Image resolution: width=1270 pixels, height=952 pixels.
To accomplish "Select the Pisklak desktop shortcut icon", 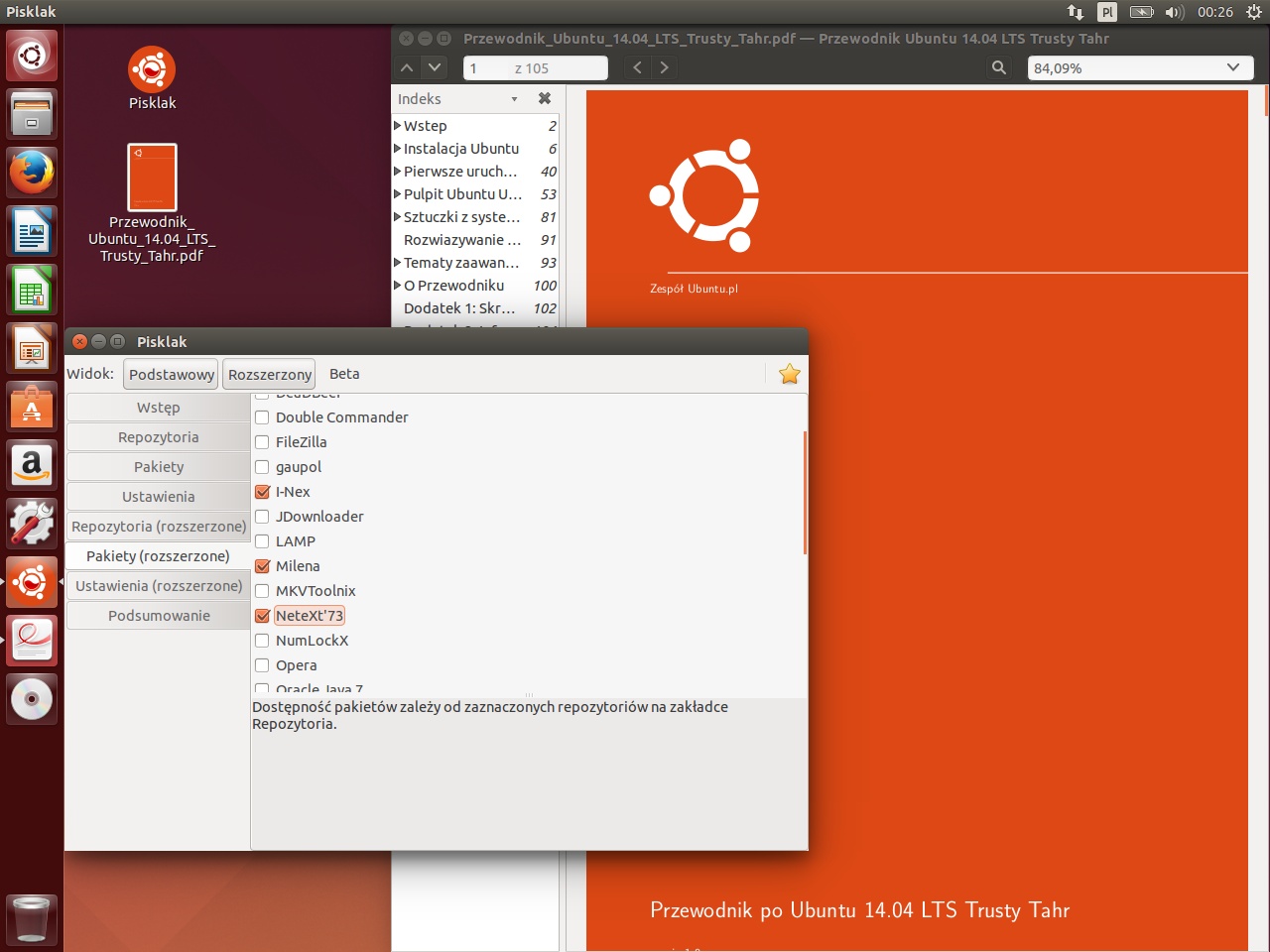I will tap(152, 69).
